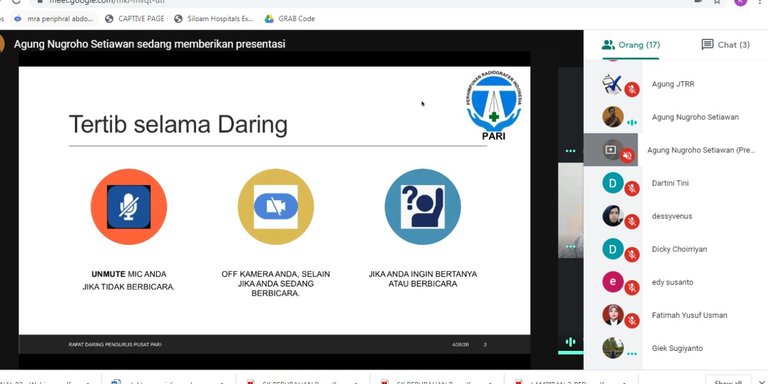Select participant name Dicky Choirriyan

(x=679, y=249)
